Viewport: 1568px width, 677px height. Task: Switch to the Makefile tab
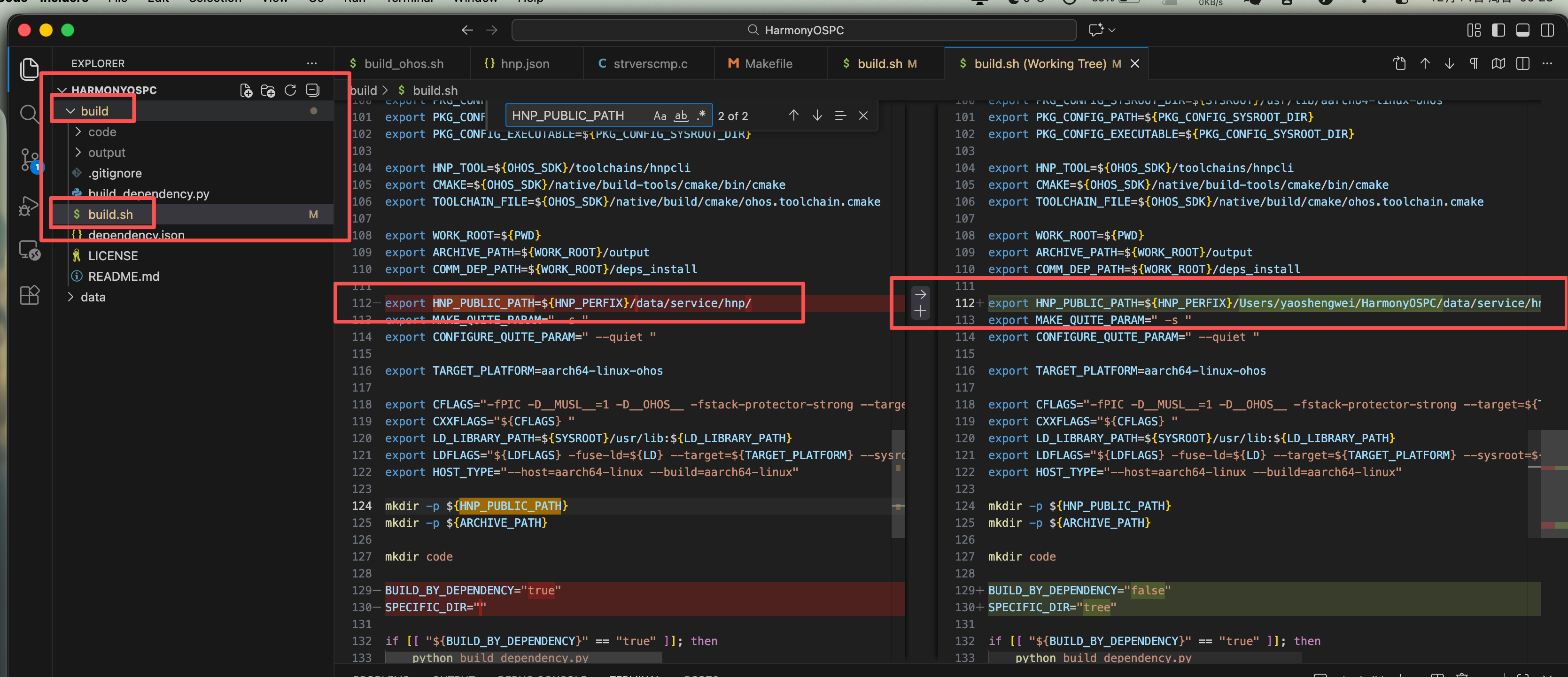tap(768, 64)
